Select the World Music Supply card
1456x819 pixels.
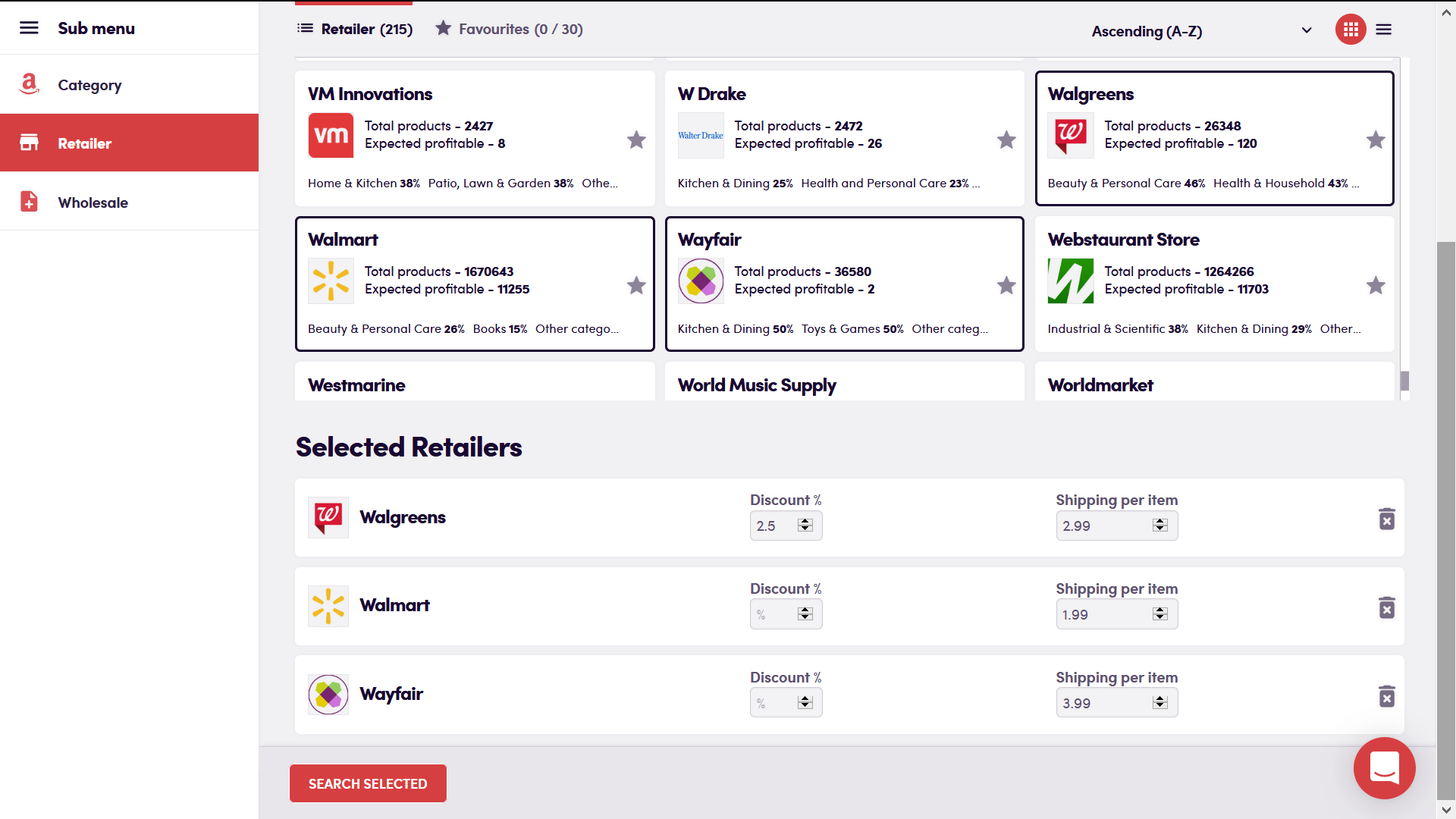[x=844, y=381]
